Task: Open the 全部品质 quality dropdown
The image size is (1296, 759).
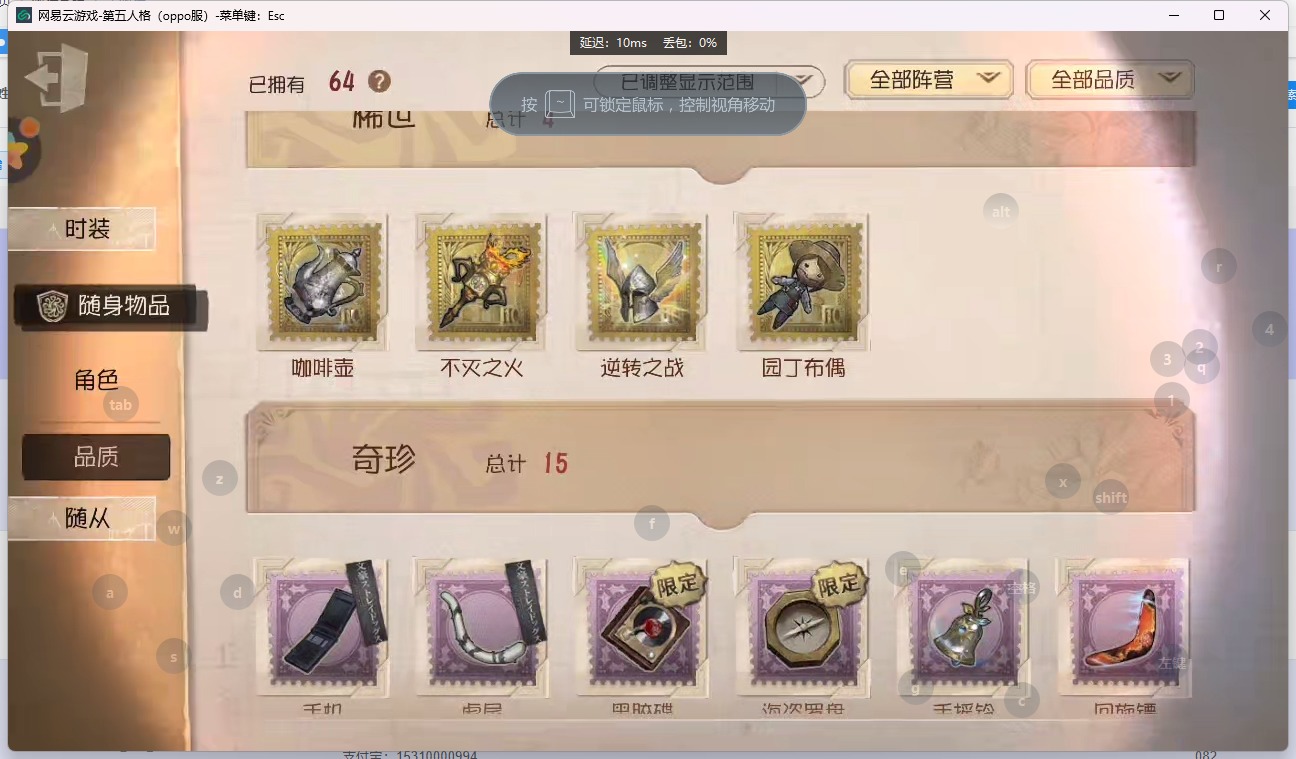Action: click(x=1110, y=80)
